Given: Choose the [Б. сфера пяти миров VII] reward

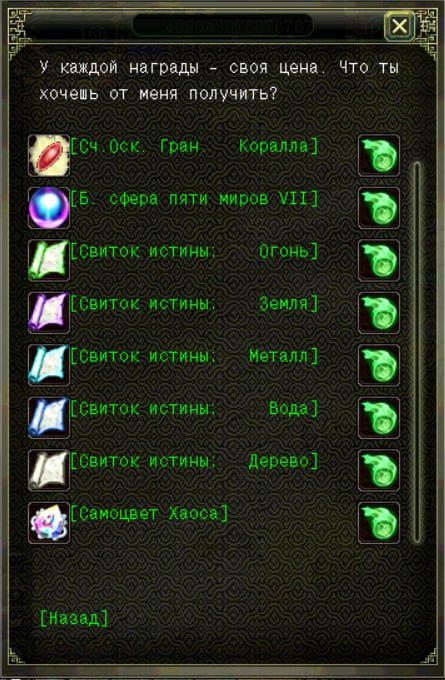Looking at the screenshot, I should 194,199.
